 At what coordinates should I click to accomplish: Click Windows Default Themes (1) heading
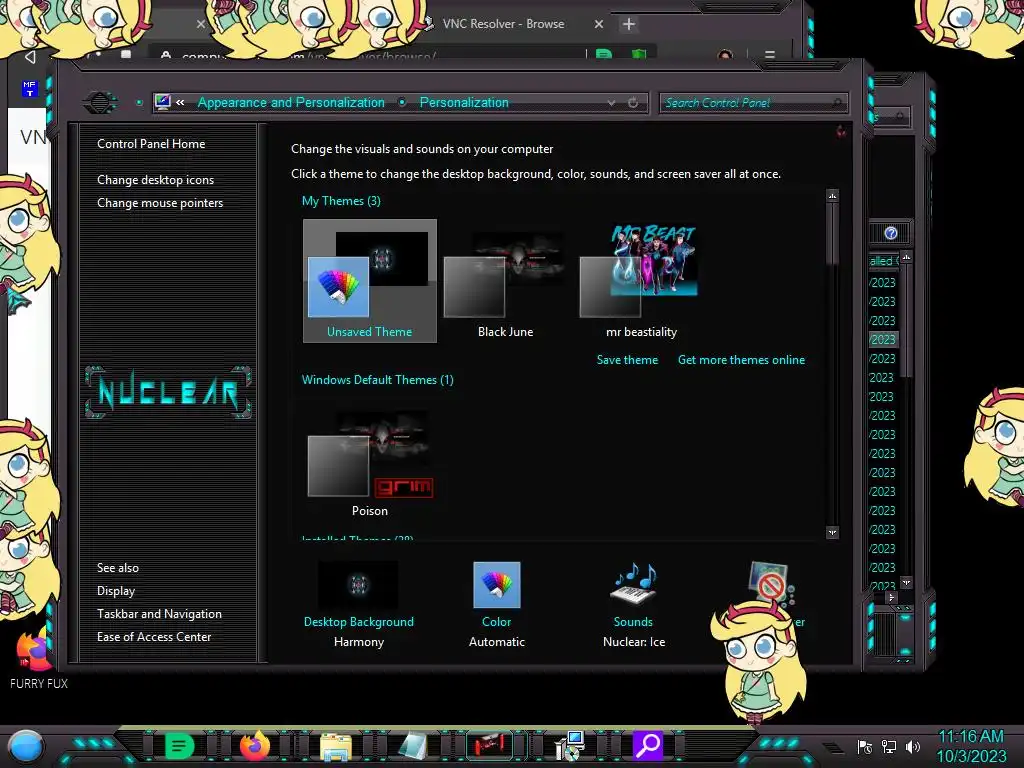click(377, 380)
